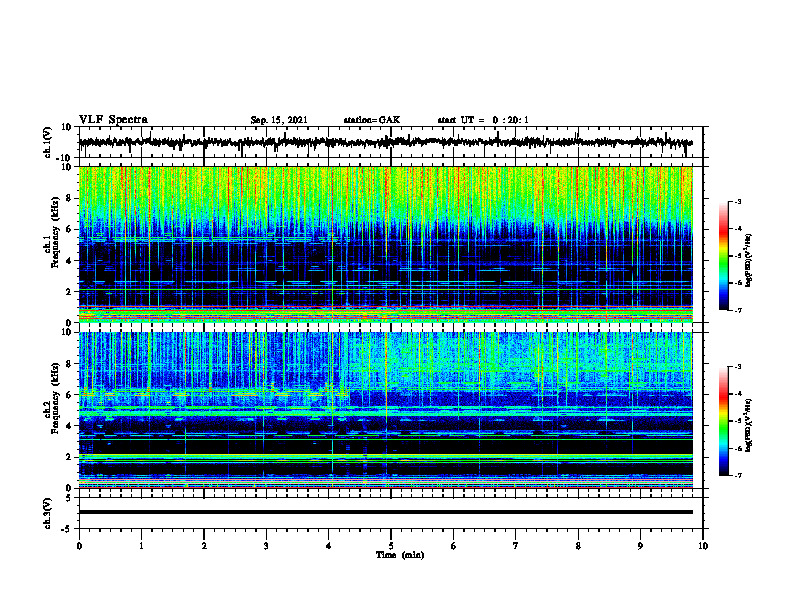
Task: Click the "start UT = 0:20:1" text
Action: click(483, 120)
